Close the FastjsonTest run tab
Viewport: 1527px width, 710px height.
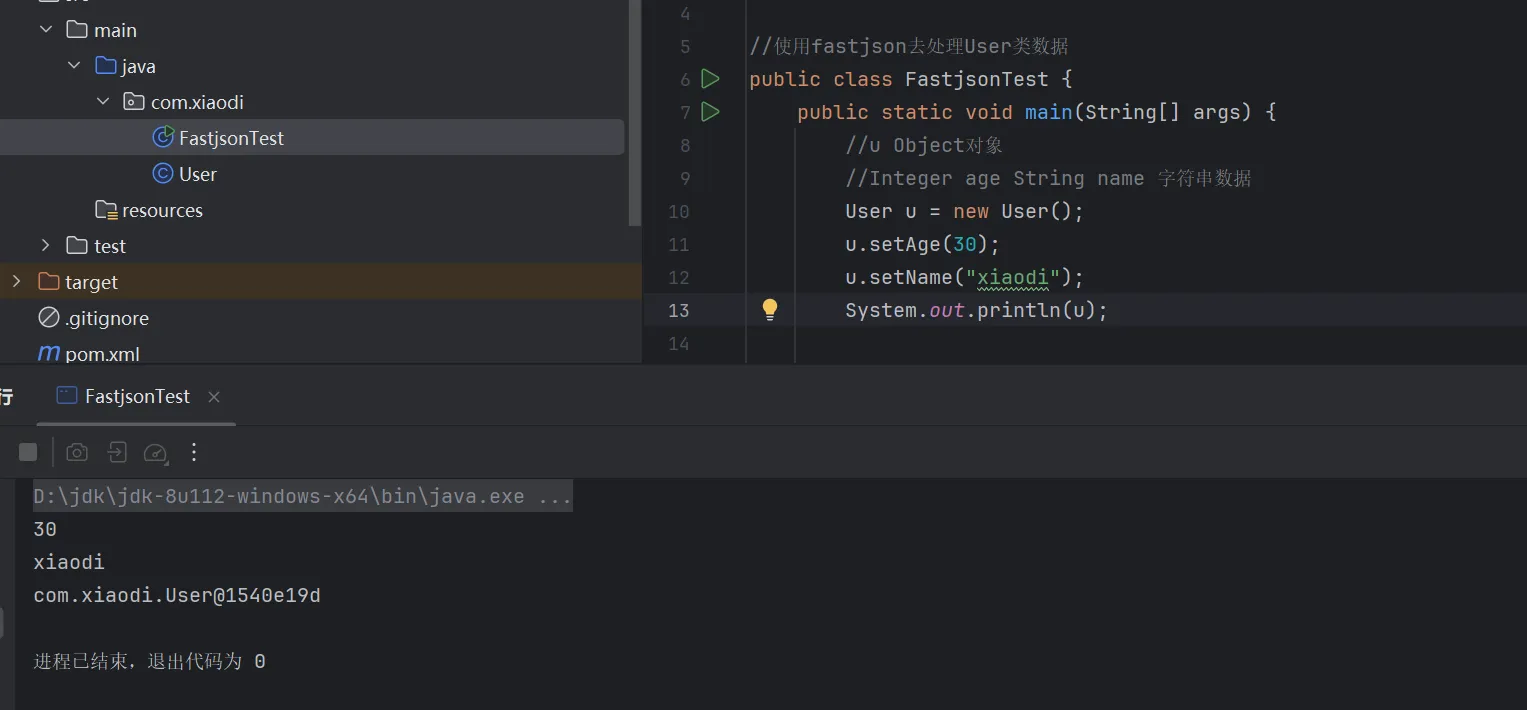213,397
